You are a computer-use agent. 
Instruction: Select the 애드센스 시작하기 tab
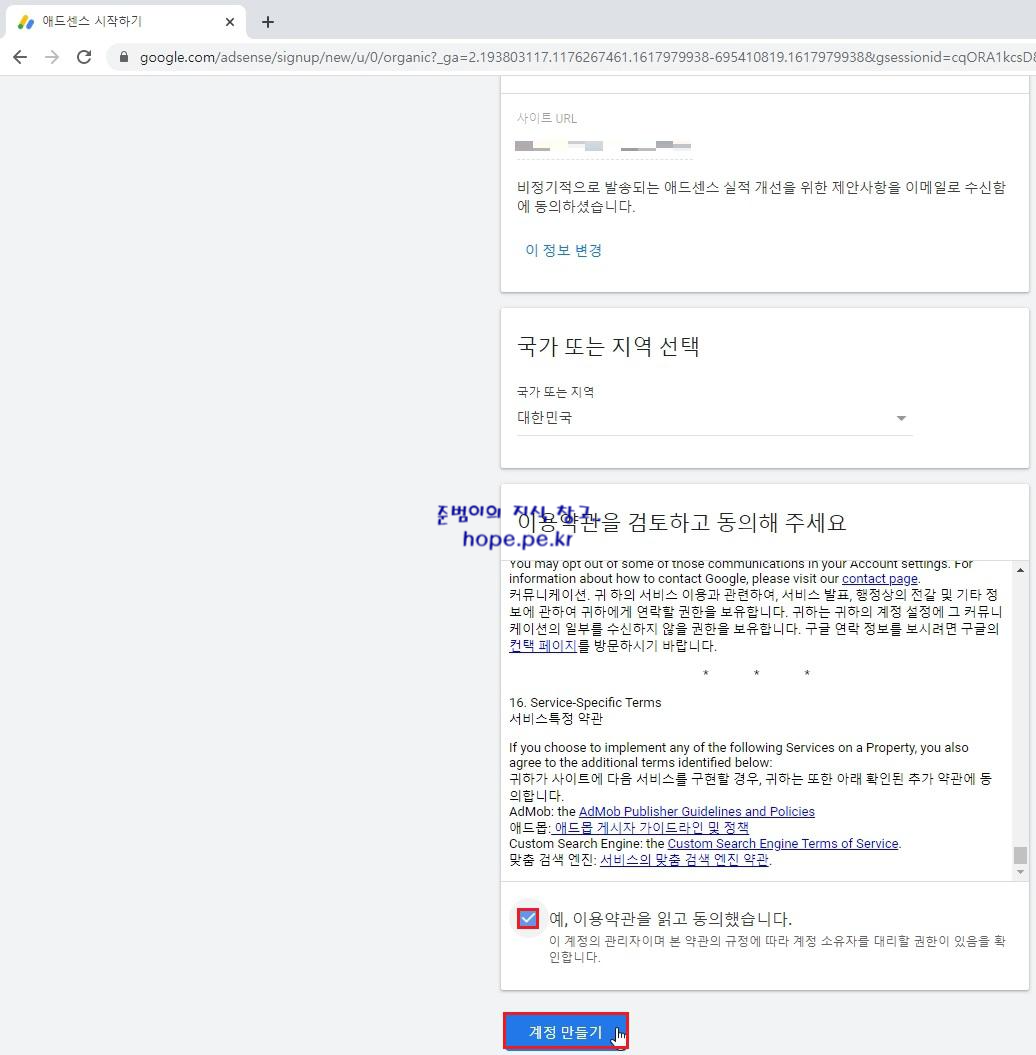pos(125,22)
